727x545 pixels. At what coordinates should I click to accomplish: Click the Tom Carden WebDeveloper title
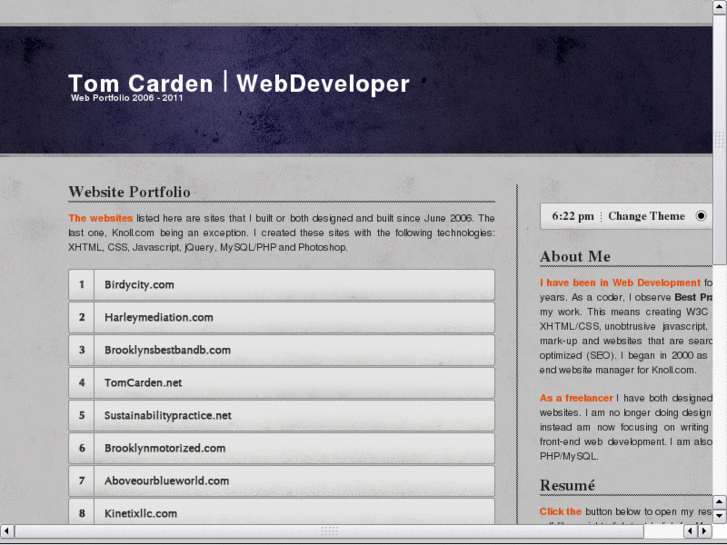239,83
